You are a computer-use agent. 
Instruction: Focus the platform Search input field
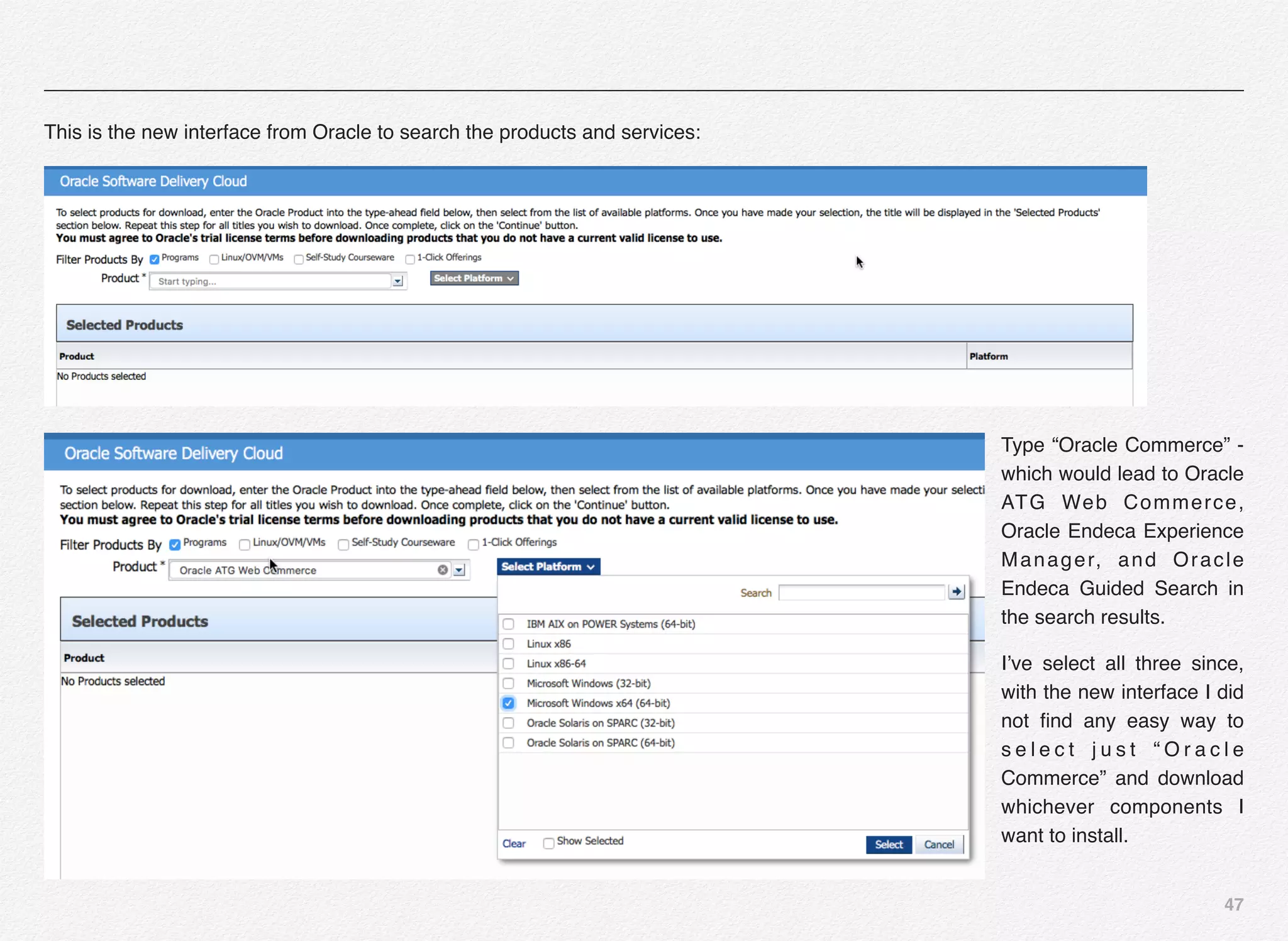click(862, 593)
